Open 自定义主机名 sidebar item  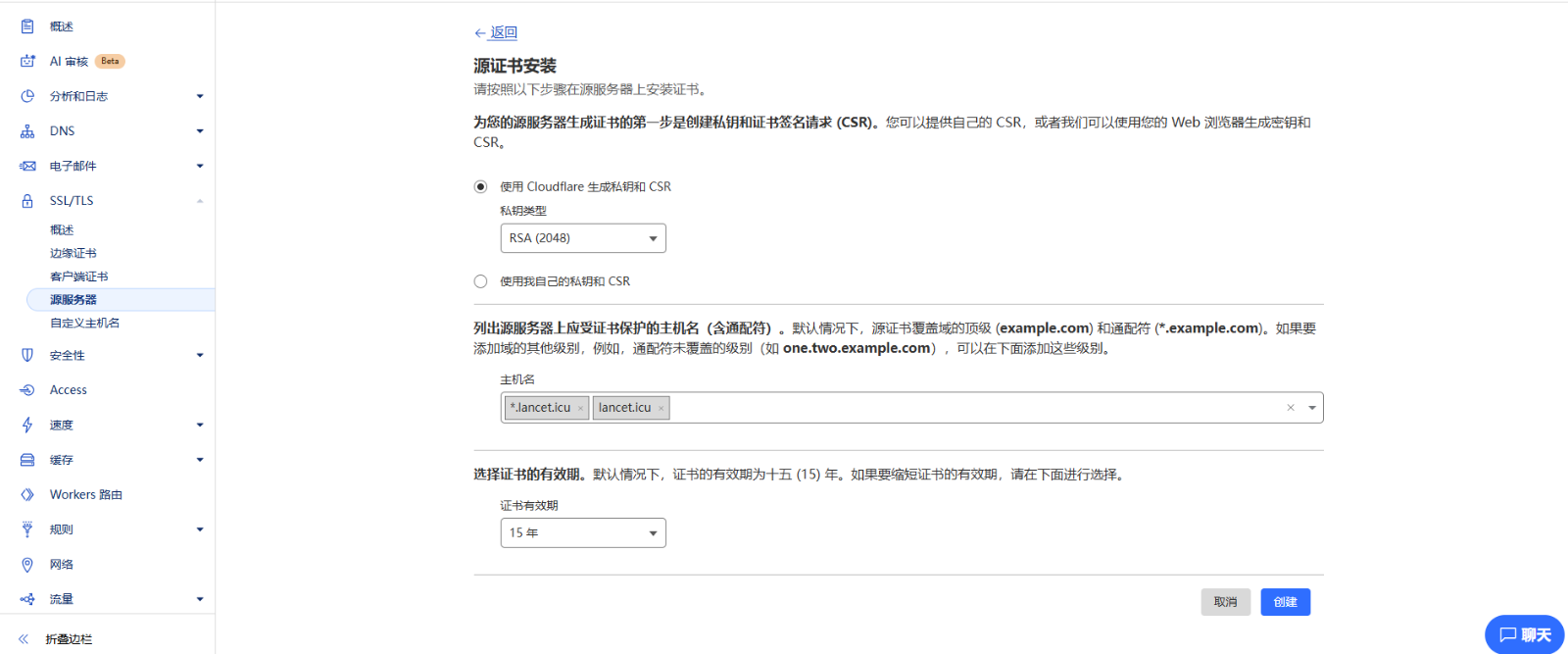(x=85, y=323)
